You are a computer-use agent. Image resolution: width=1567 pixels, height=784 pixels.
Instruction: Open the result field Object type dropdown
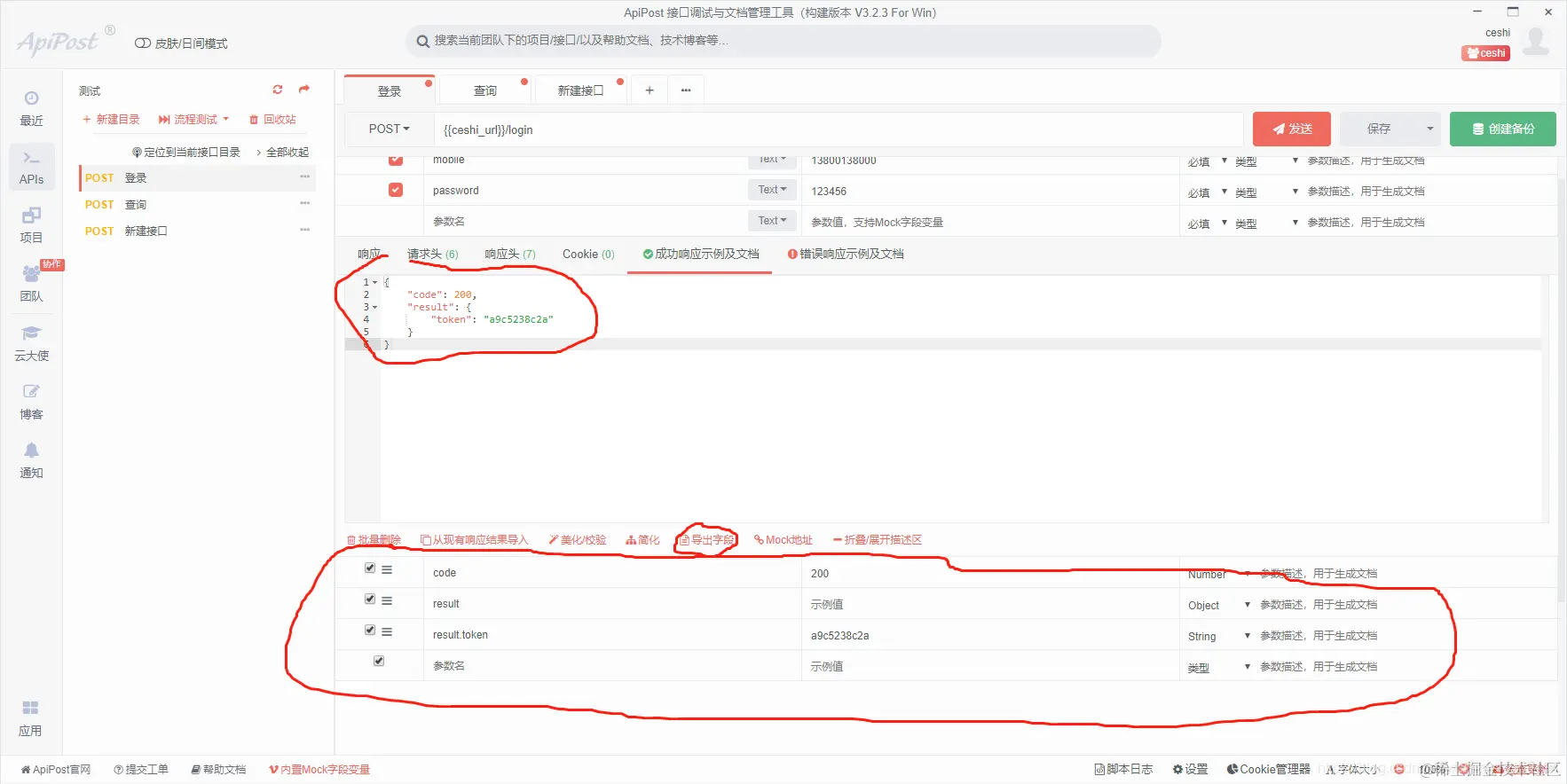click(1218, 606)
